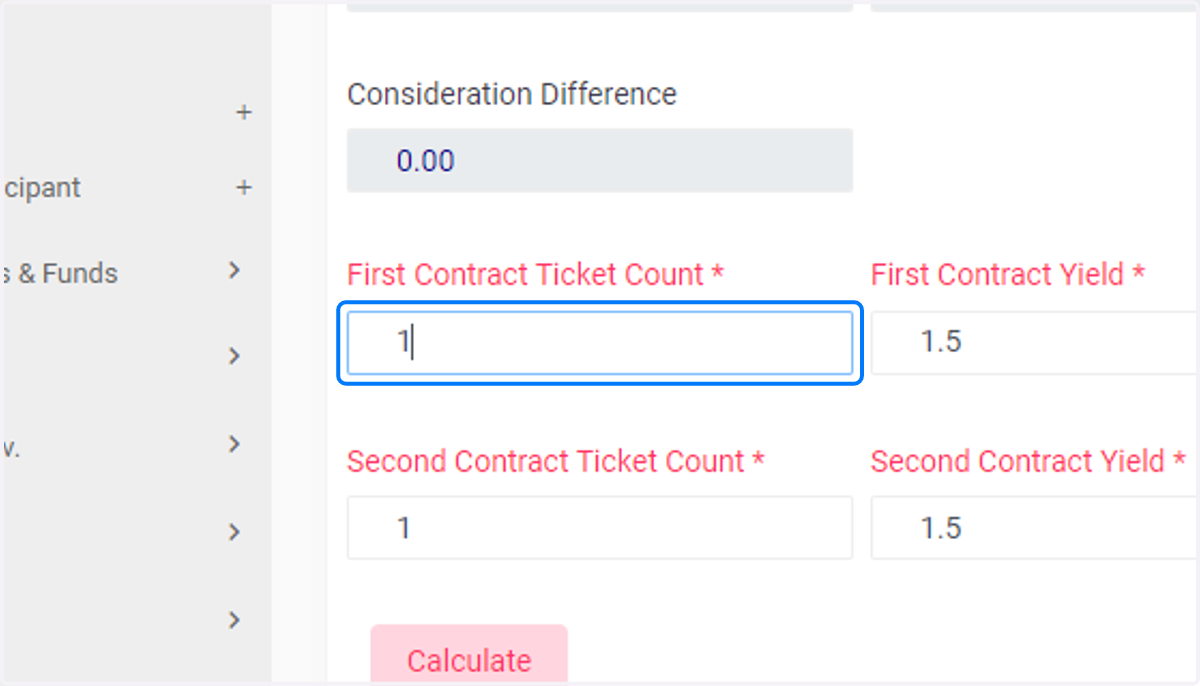
Task: Open the bottom-most sidebar chevron
Action: click(x=235, y=620)
